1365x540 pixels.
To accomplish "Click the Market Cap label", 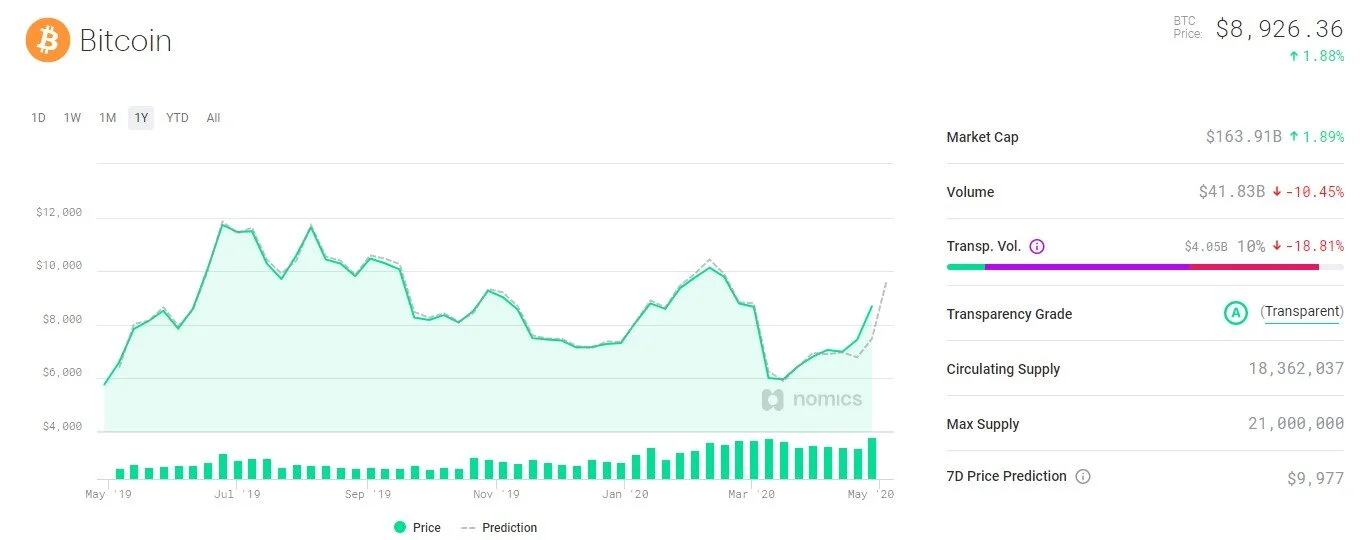I will coord(982,137).
